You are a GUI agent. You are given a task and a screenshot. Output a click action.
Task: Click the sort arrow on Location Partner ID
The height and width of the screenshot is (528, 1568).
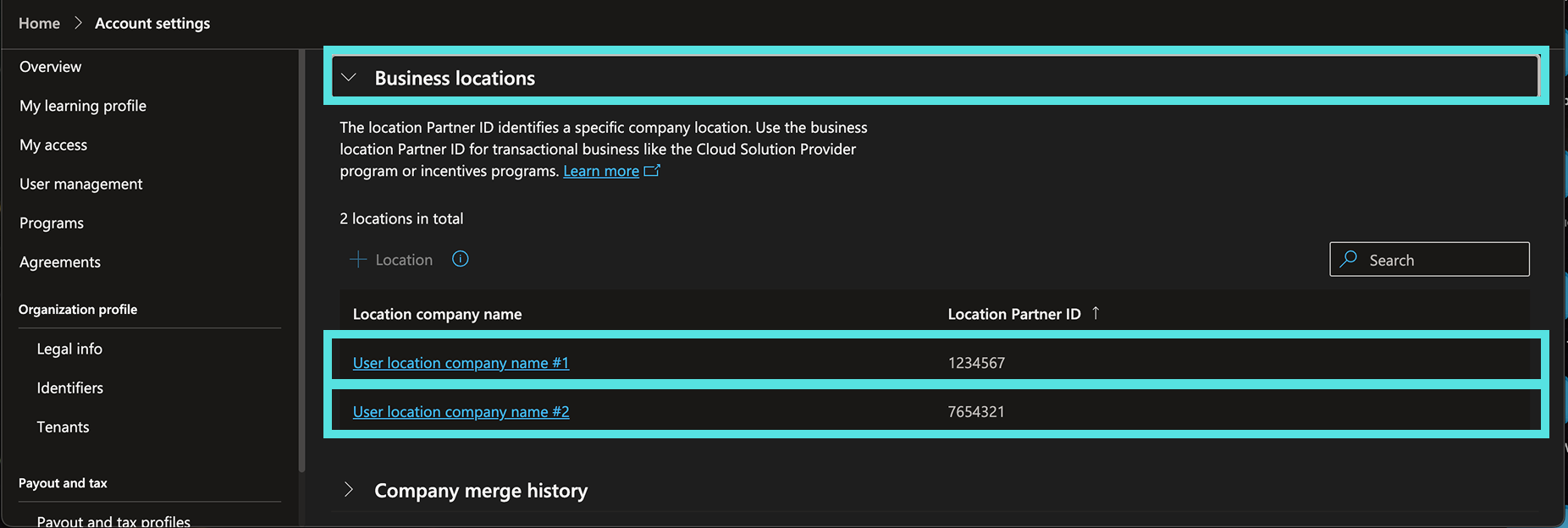1096,313
